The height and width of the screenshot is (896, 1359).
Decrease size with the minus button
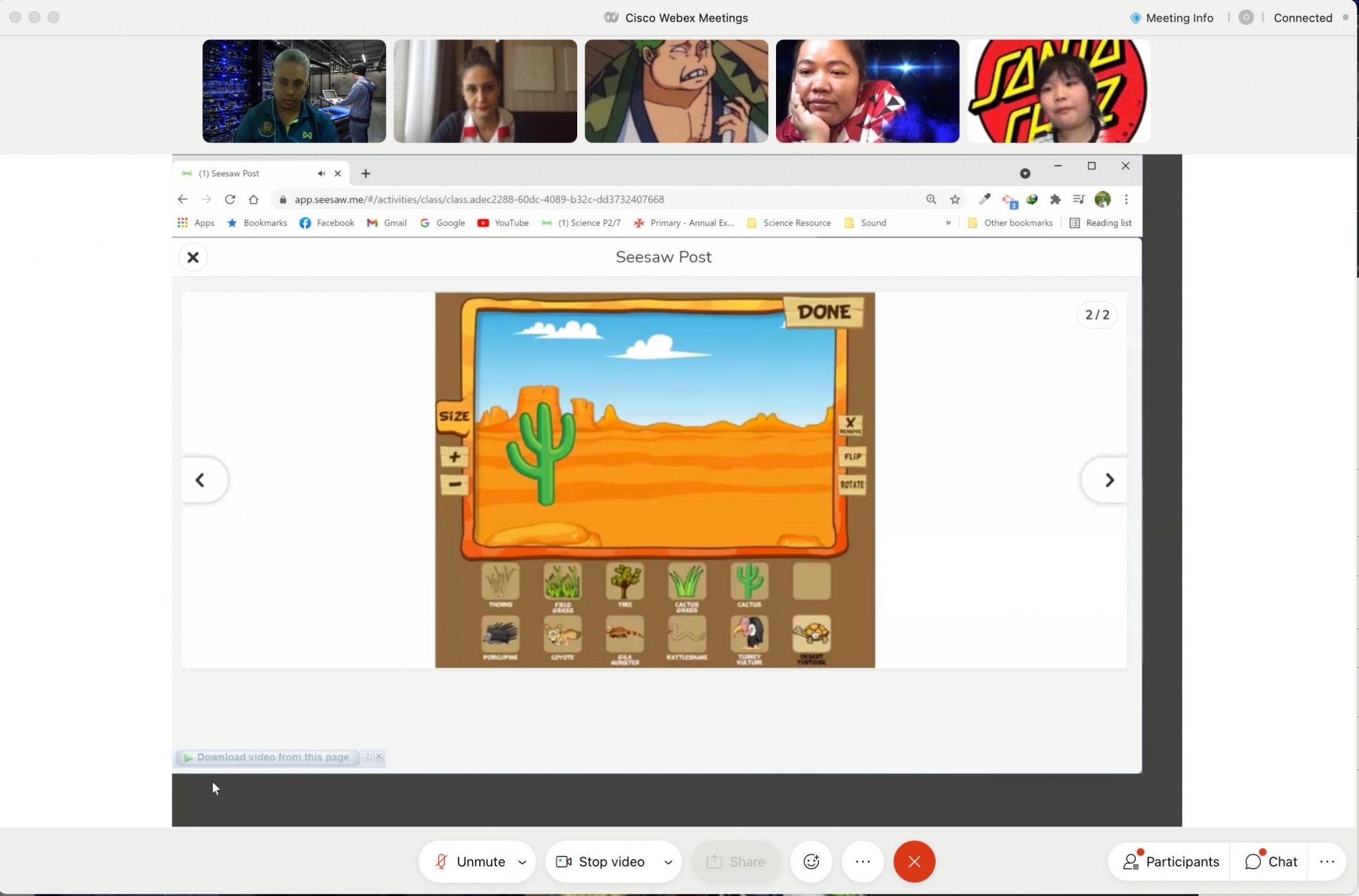[x=454, y=484]
